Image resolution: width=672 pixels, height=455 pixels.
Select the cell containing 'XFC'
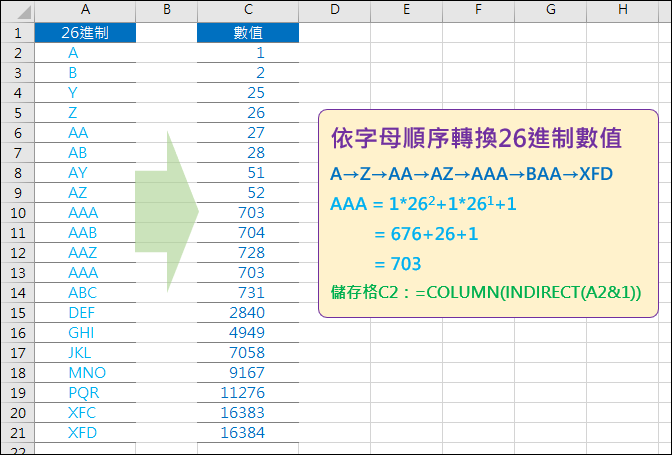point(85,413)
